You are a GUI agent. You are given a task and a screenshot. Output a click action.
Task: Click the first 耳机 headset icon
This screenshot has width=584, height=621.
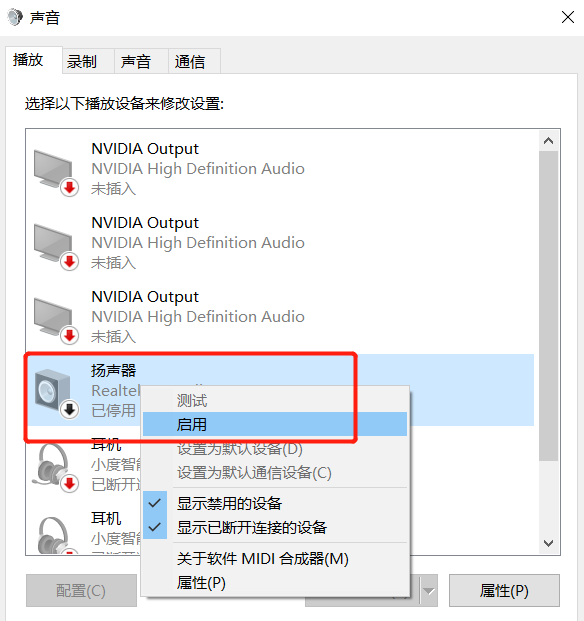coord(56,467)
